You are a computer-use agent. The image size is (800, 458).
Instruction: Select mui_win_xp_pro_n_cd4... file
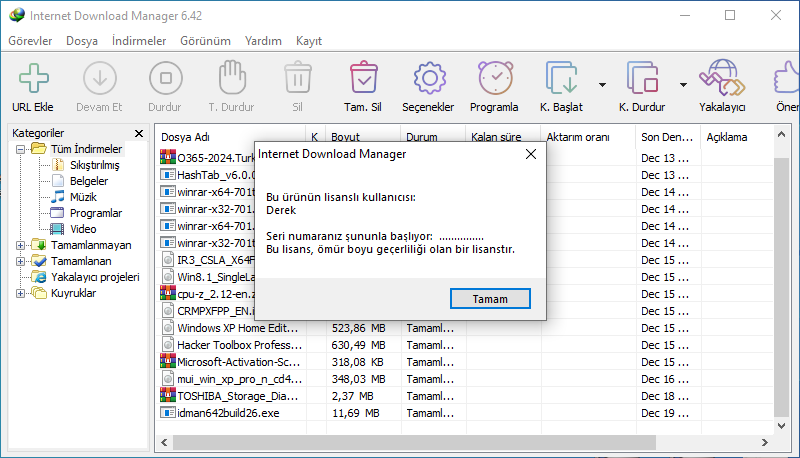click(x=464, y=379)
